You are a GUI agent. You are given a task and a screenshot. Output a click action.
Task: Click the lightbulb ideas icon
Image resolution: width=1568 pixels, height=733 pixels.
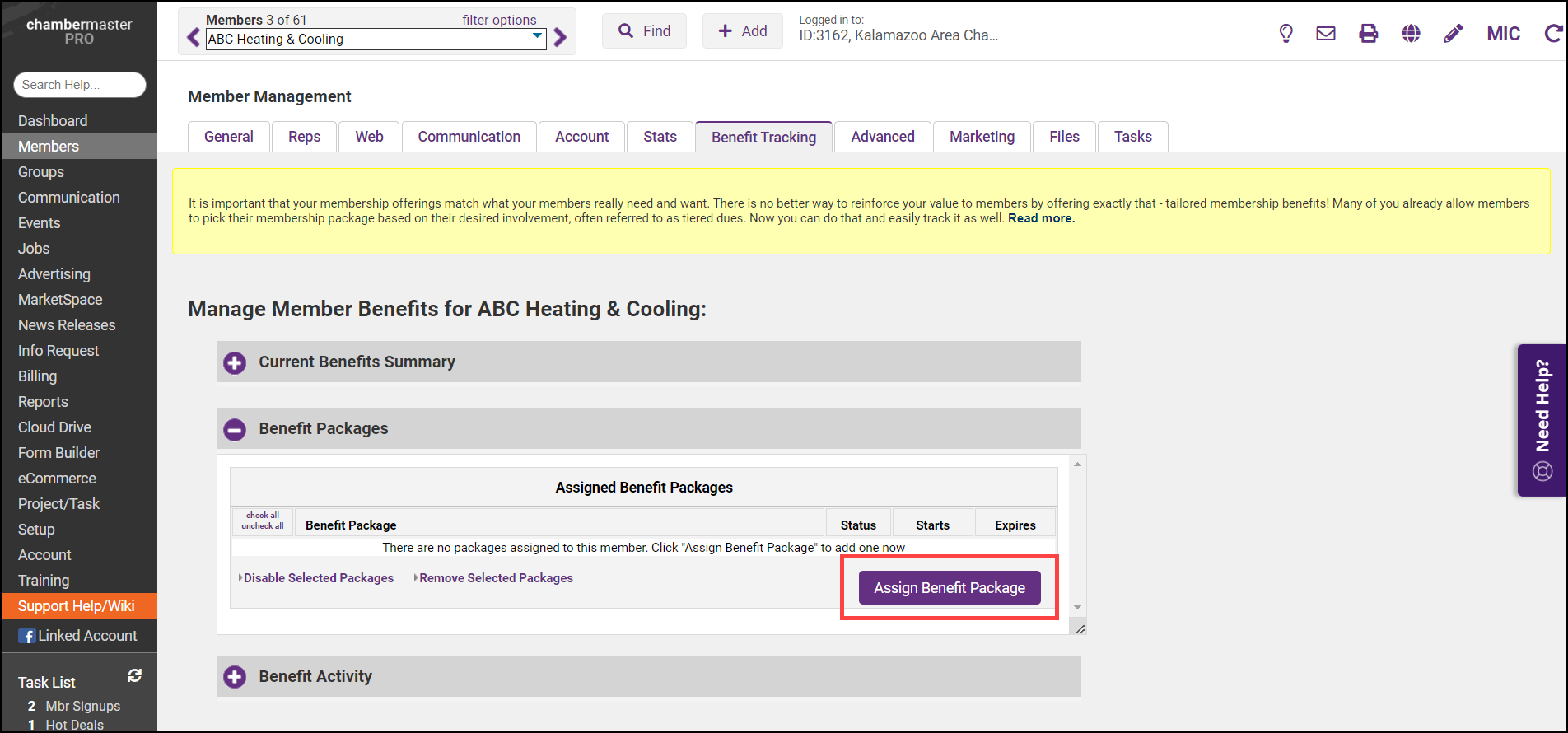coord(1286,34)
